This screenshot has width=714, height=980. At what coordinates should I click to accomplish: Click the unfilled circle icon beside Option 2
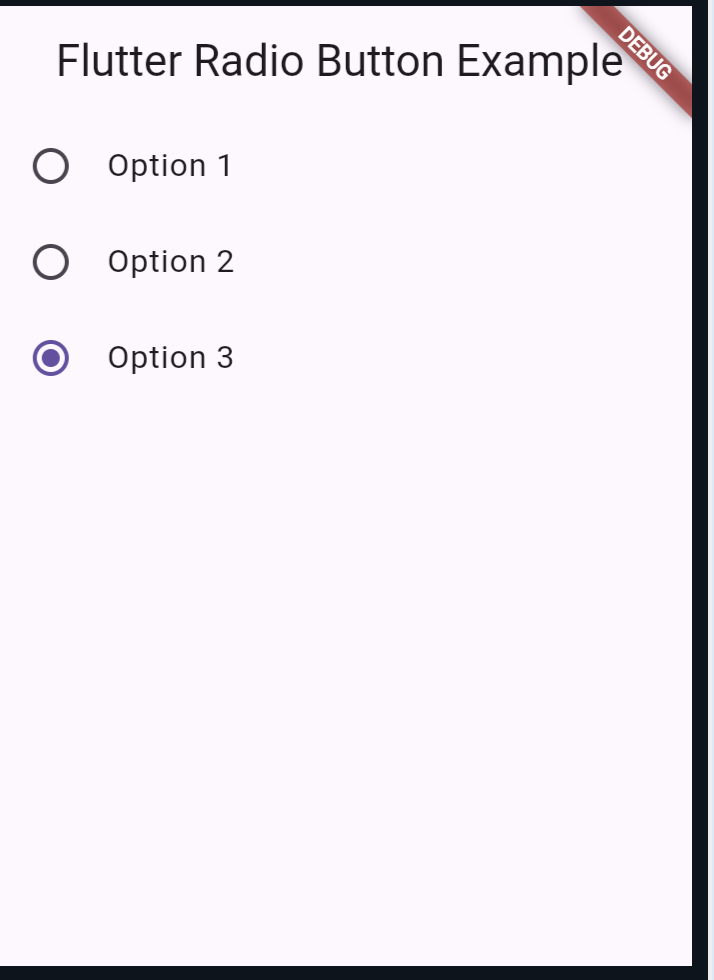click(51, 262)
